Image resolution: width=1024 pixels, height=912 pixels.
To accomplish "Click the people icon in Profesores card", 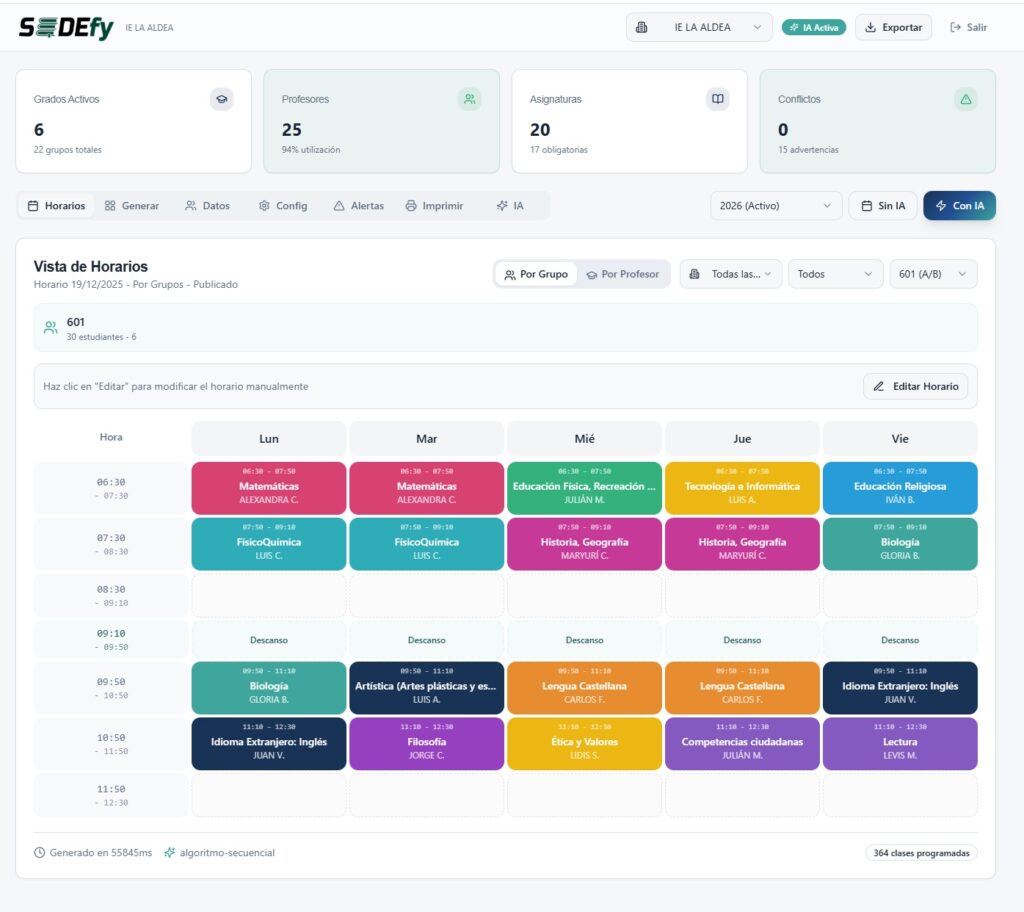I will click(470, 99).
